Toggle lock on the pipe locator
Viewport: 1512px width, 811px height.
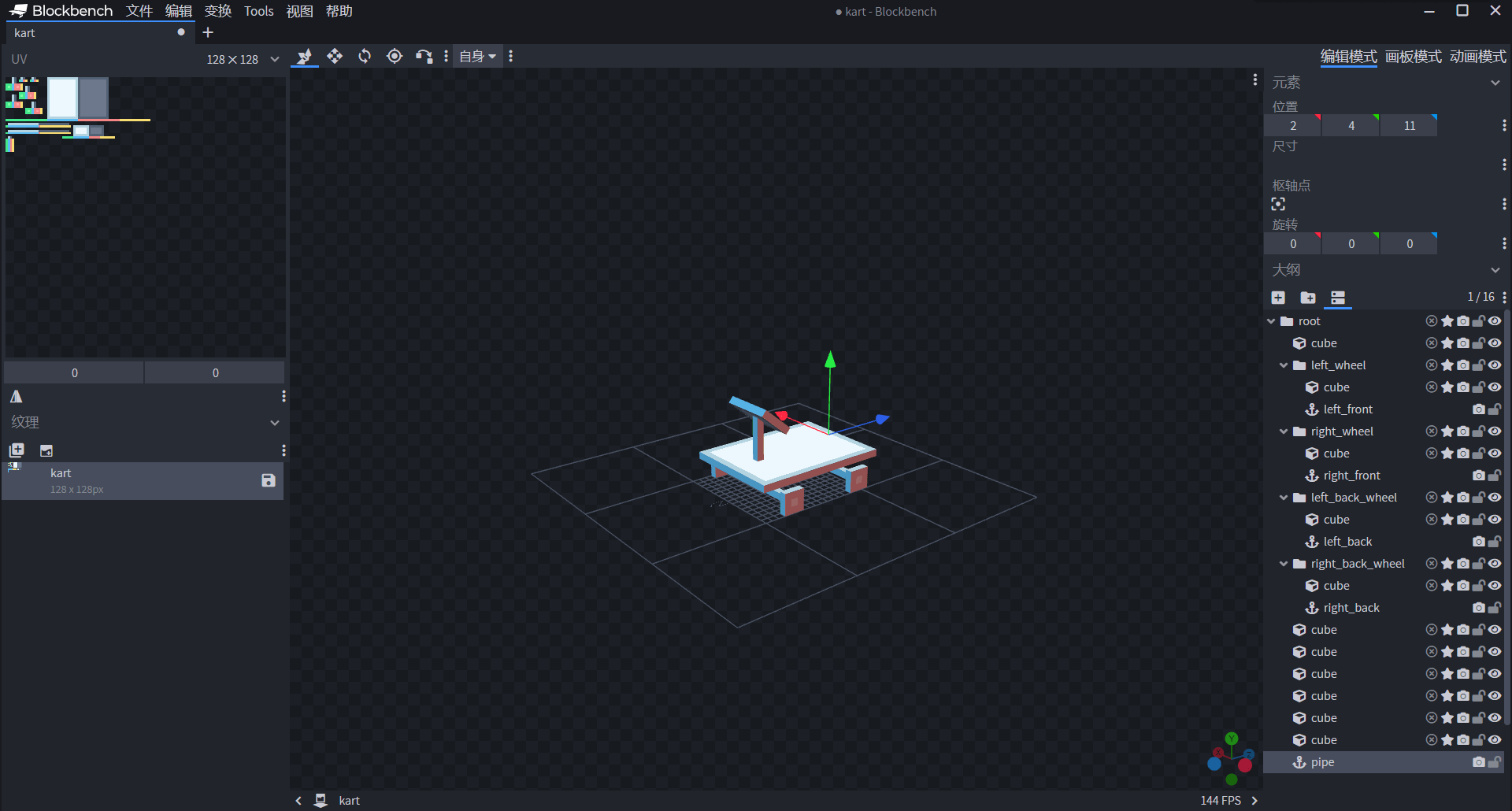1494,762
